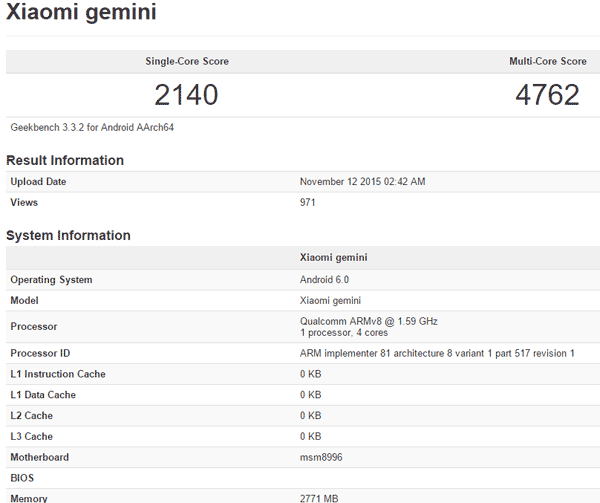Screen dimensions: 600x503
Task: Click the multi-core score value 4762
Action: point(546,95)
